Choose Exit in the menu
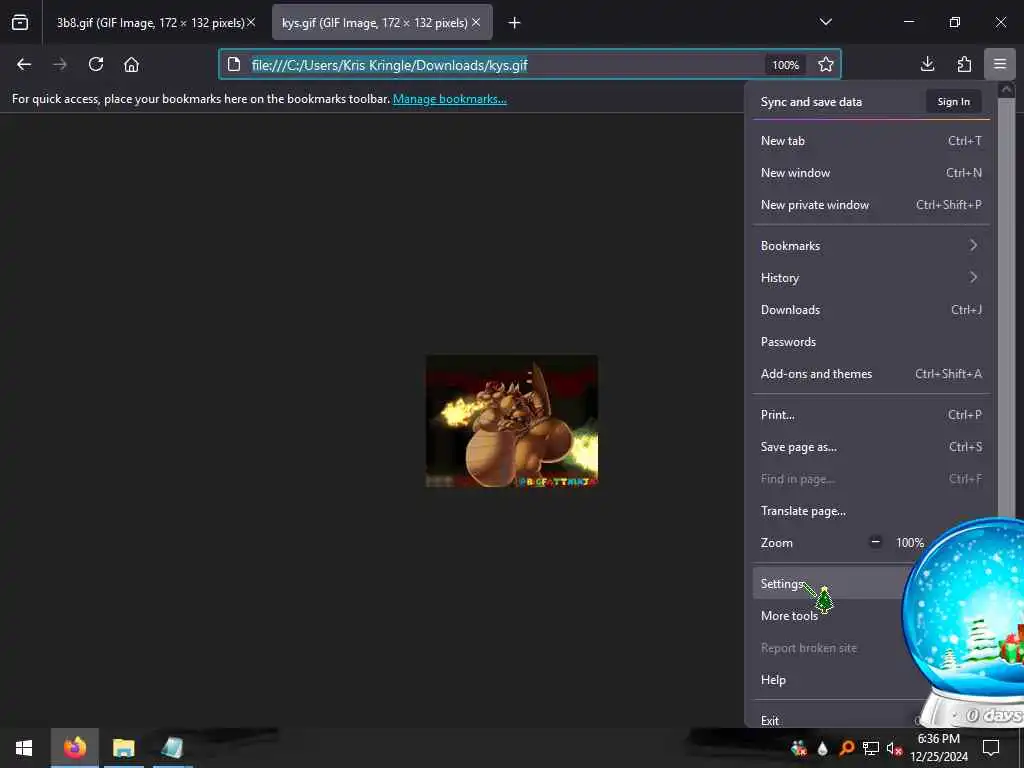 (836, 720)
